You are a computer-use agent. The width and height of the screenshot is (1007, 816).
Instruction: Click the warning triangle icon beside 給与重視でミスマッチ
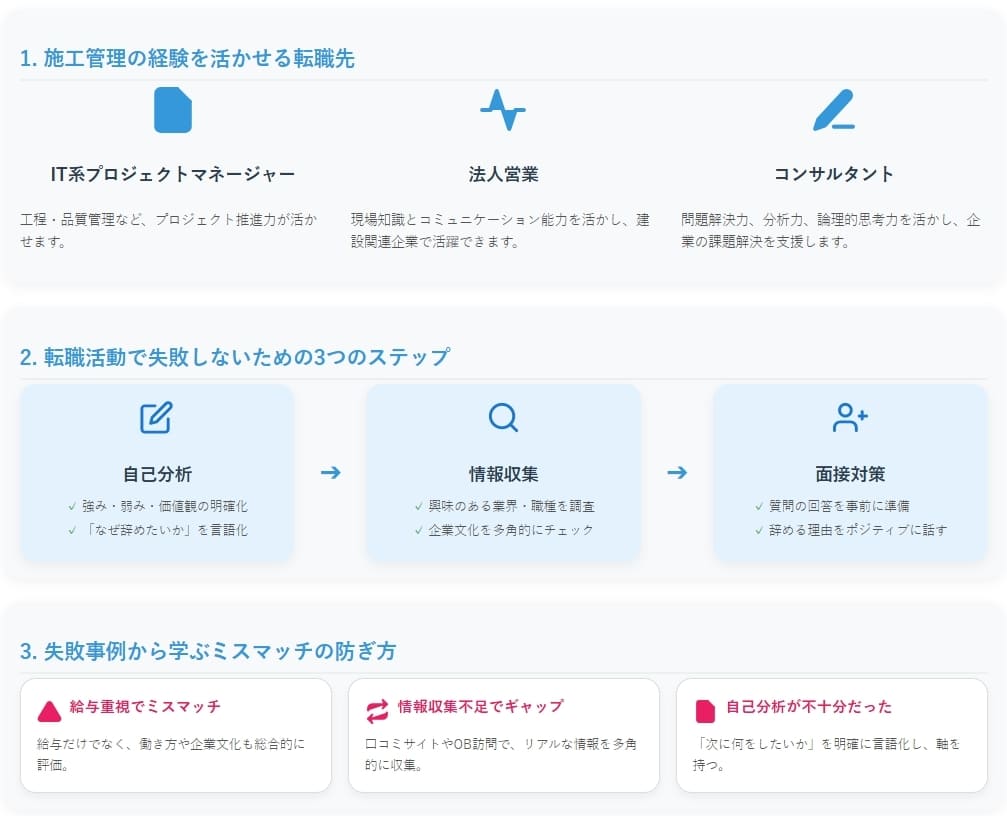coord(49,711)
